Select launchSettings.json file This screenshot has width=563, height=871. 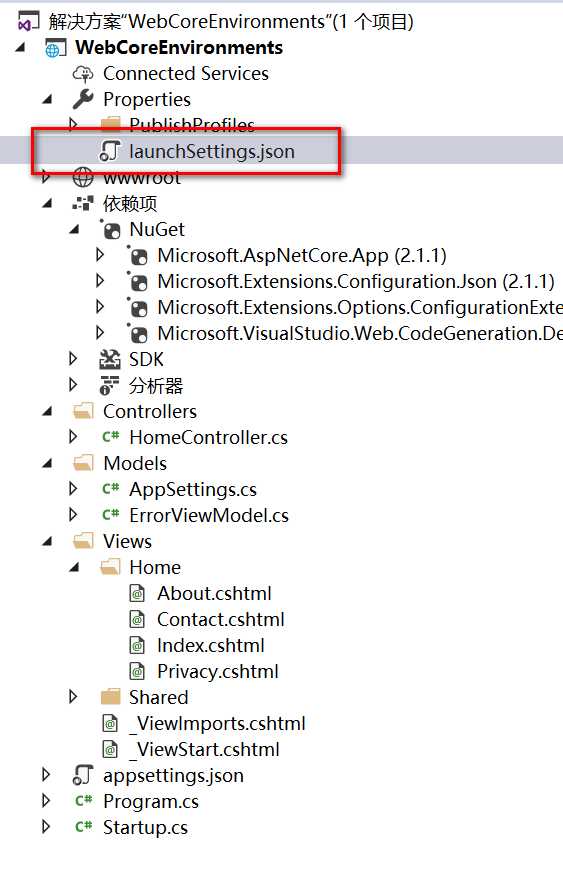point(212,152)
